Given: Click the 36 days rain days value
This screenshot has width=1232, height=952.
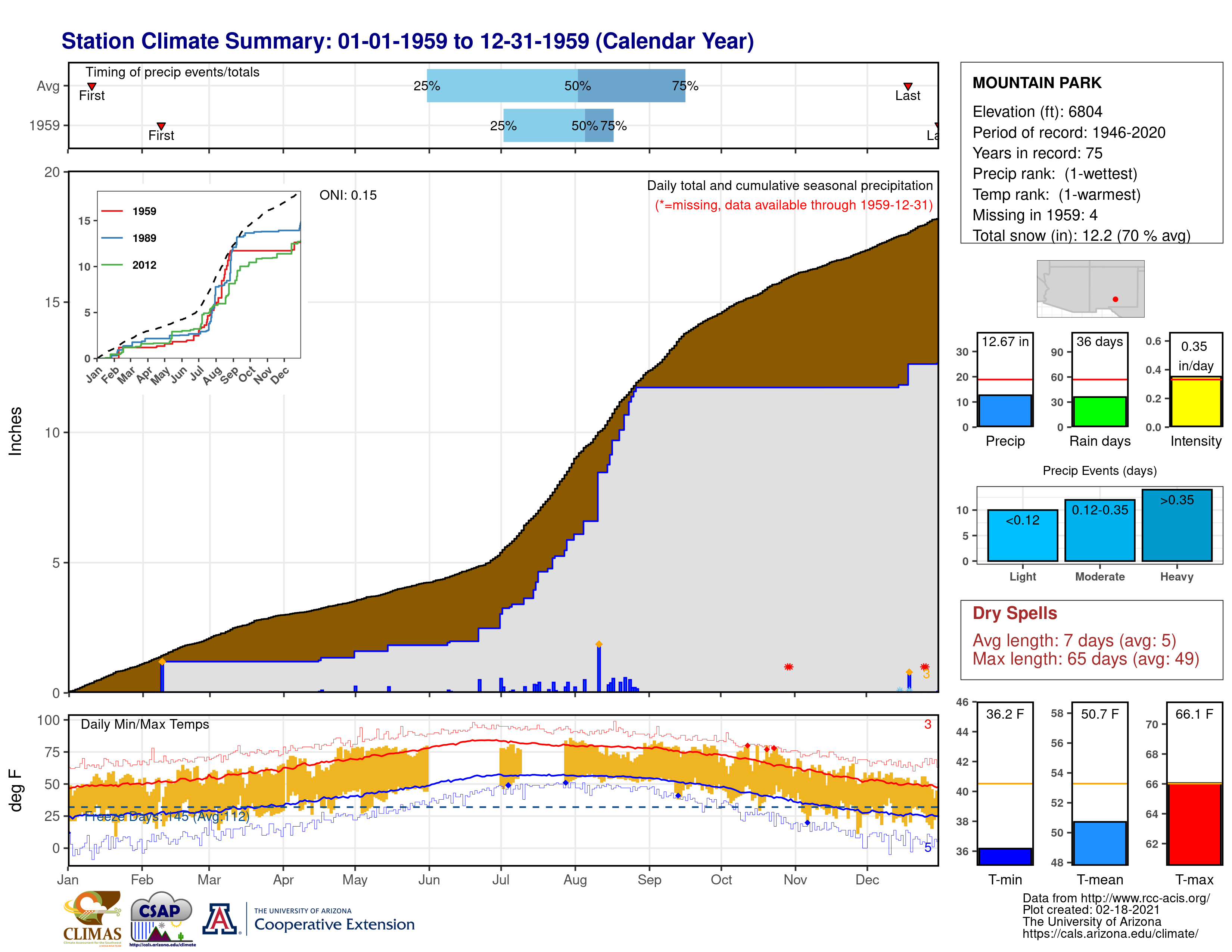Looking at the screenshot, I should pyautogui.click(x=1099, y=341).
